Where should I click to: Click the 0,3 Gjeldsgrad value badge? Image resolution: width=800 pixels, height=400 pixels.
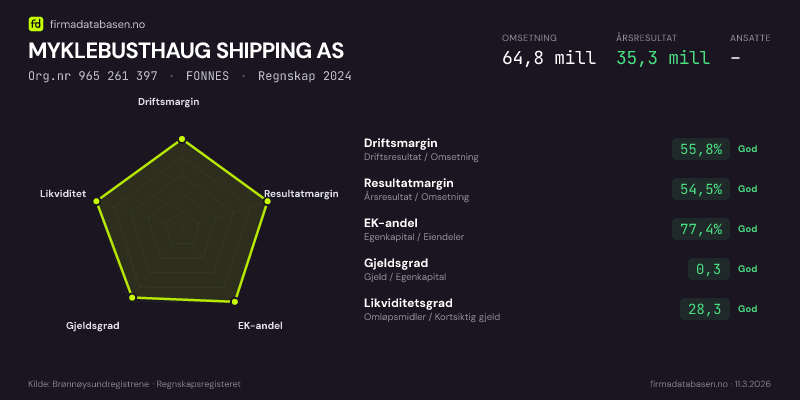pyautogui.click(x=708, y=269)
